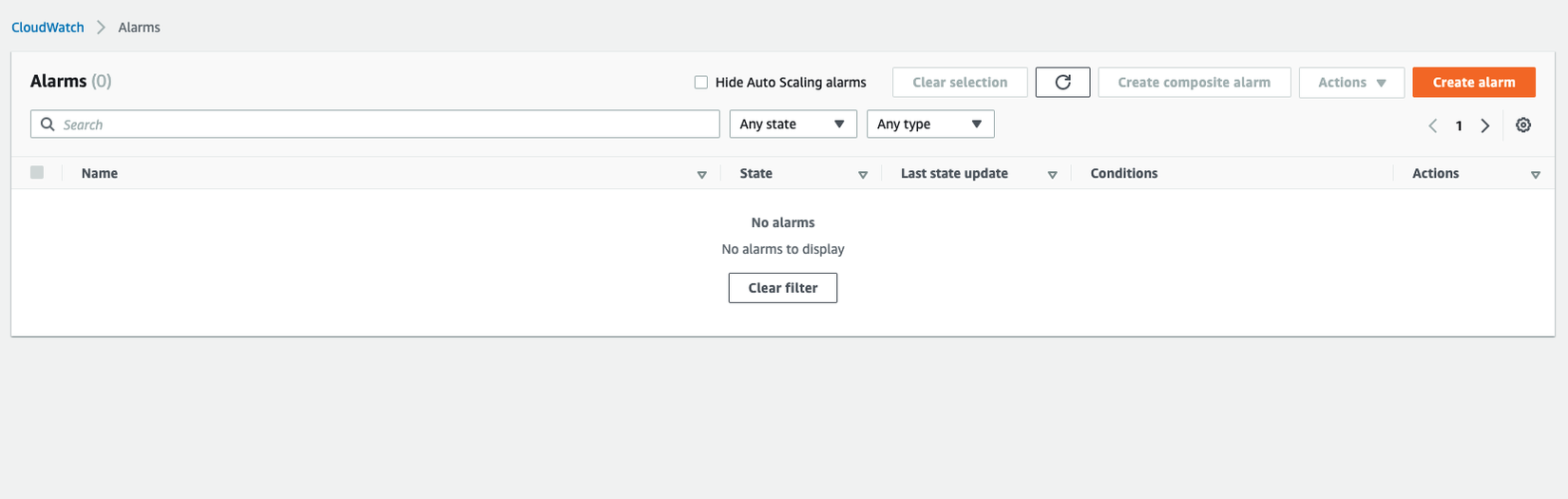Click the Clear selection button
This screenshot has height=499, width=1568.
[960, 83]
